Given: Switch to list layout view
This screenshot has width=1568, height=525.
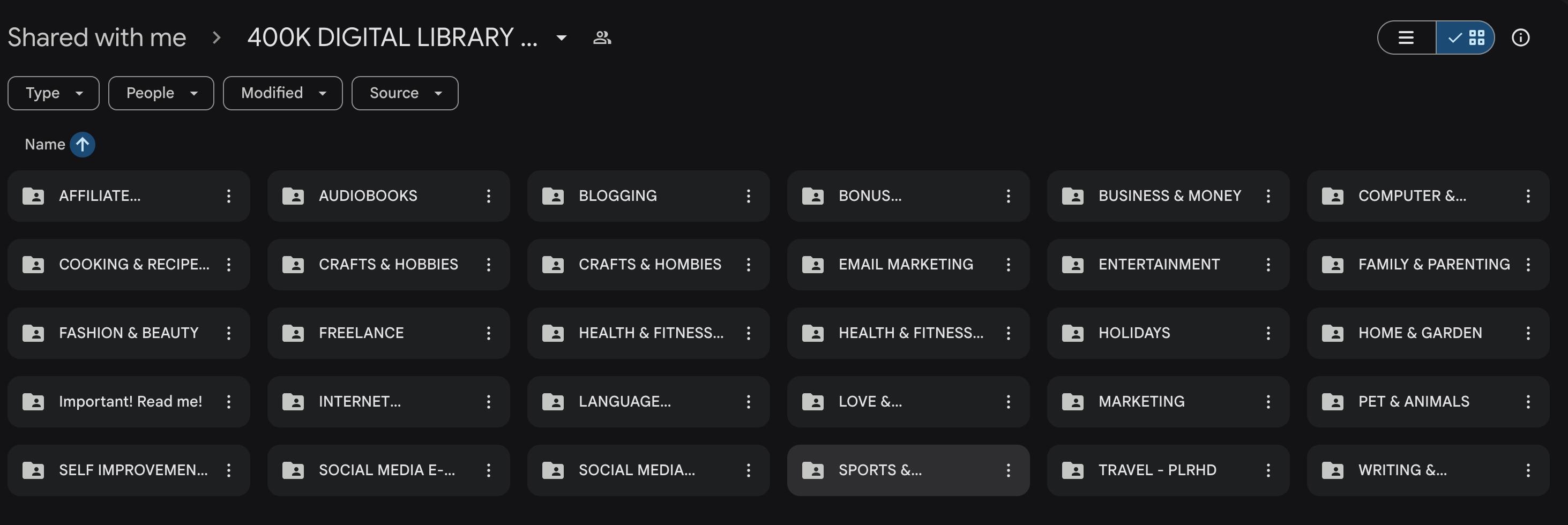Looking at the screenshot, I should tap(1406, 37).
